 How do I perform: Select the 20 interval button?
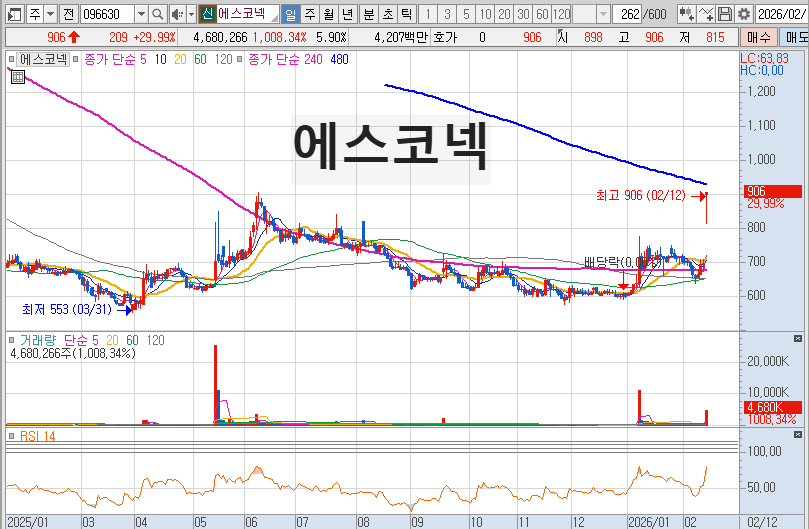[504, 14]
